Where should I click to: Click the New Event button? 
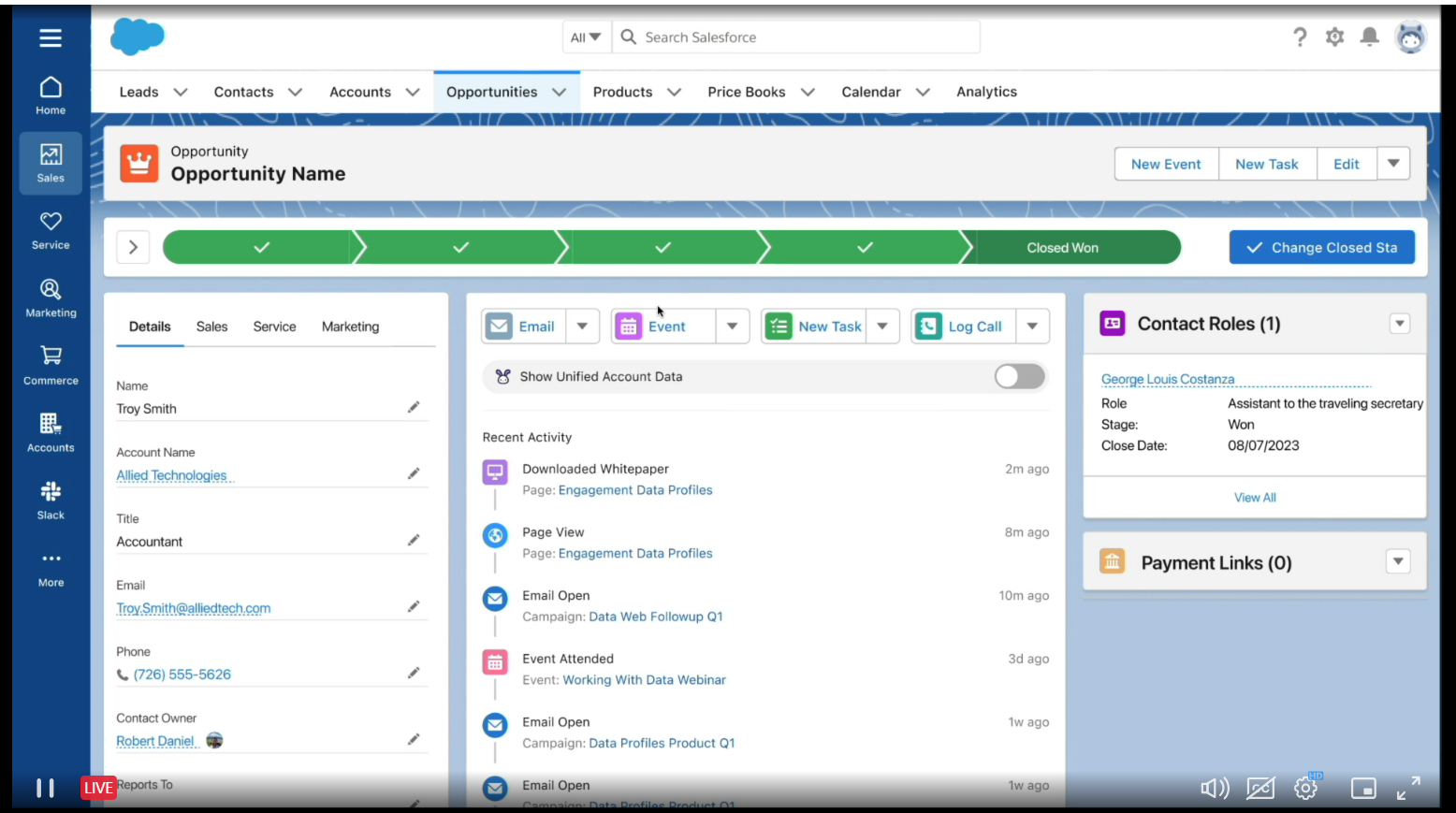[x=1166, y=164]
